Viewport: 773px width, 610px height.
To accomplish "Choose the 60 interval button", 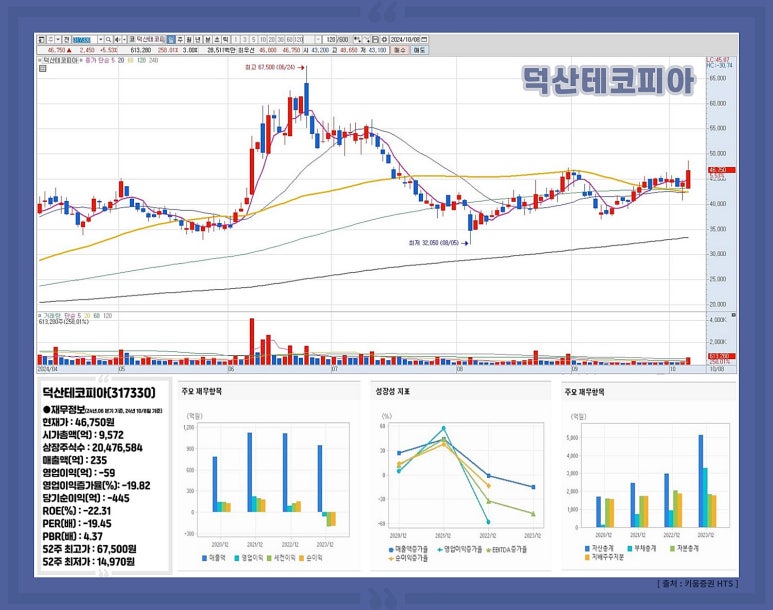I will (x=290, y=39).
